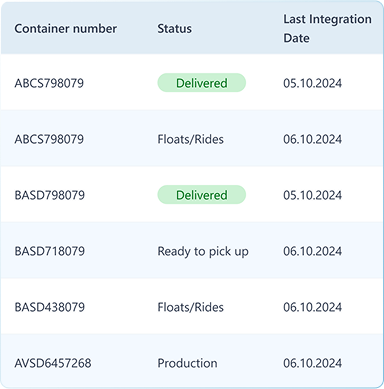Click the Delivered badge in the BASD798079 row

click(x=202, y=195)
